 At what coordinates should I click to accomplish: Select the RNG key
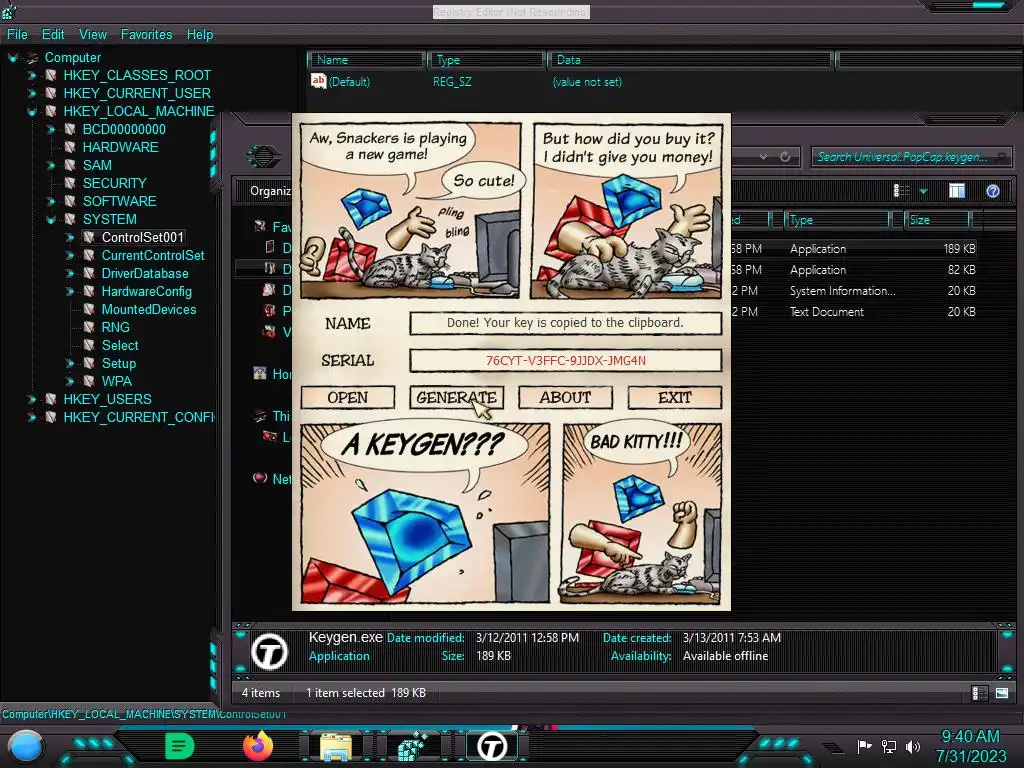point(116,327)
